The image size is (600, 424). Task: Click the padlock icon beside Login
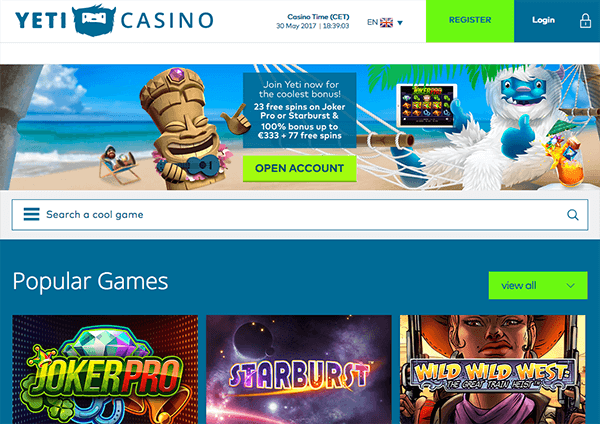pos(585,21)
